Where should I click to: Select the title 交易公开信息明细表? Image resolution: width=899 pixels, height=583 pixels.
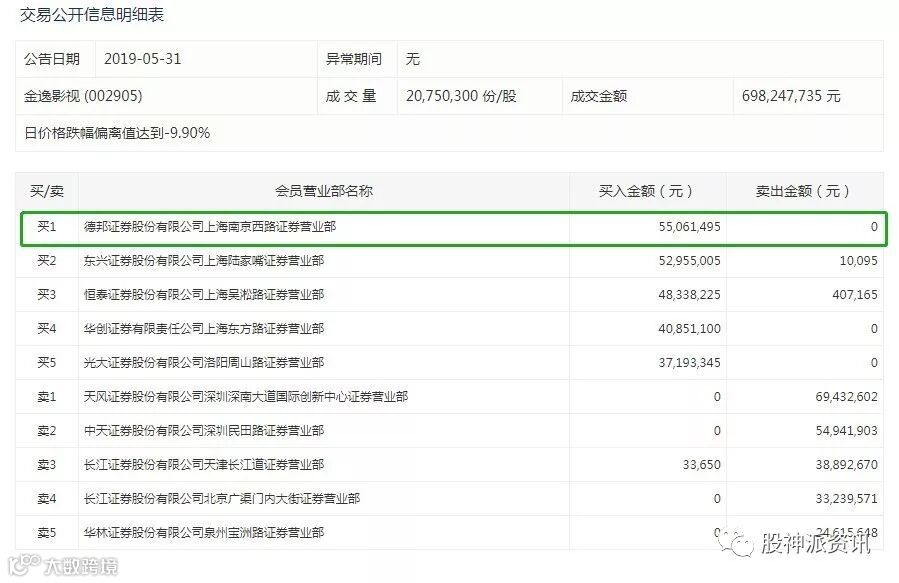[92, 14]
